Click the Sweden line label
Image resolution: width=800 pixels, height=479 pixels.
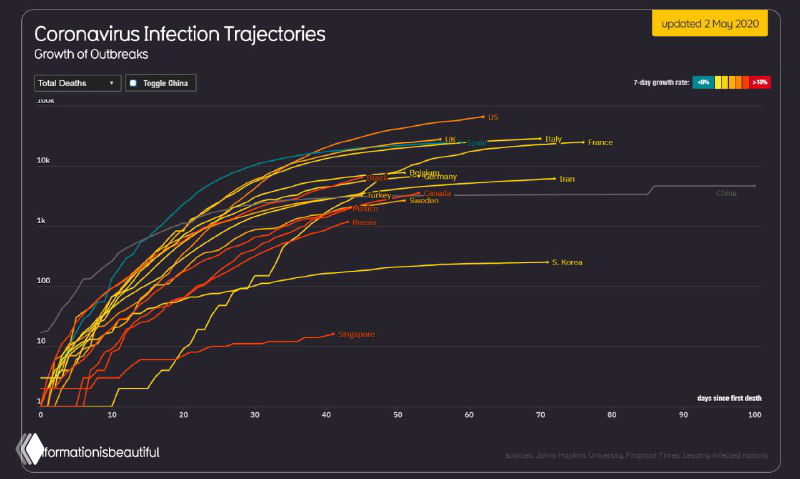tap(424, 201)
